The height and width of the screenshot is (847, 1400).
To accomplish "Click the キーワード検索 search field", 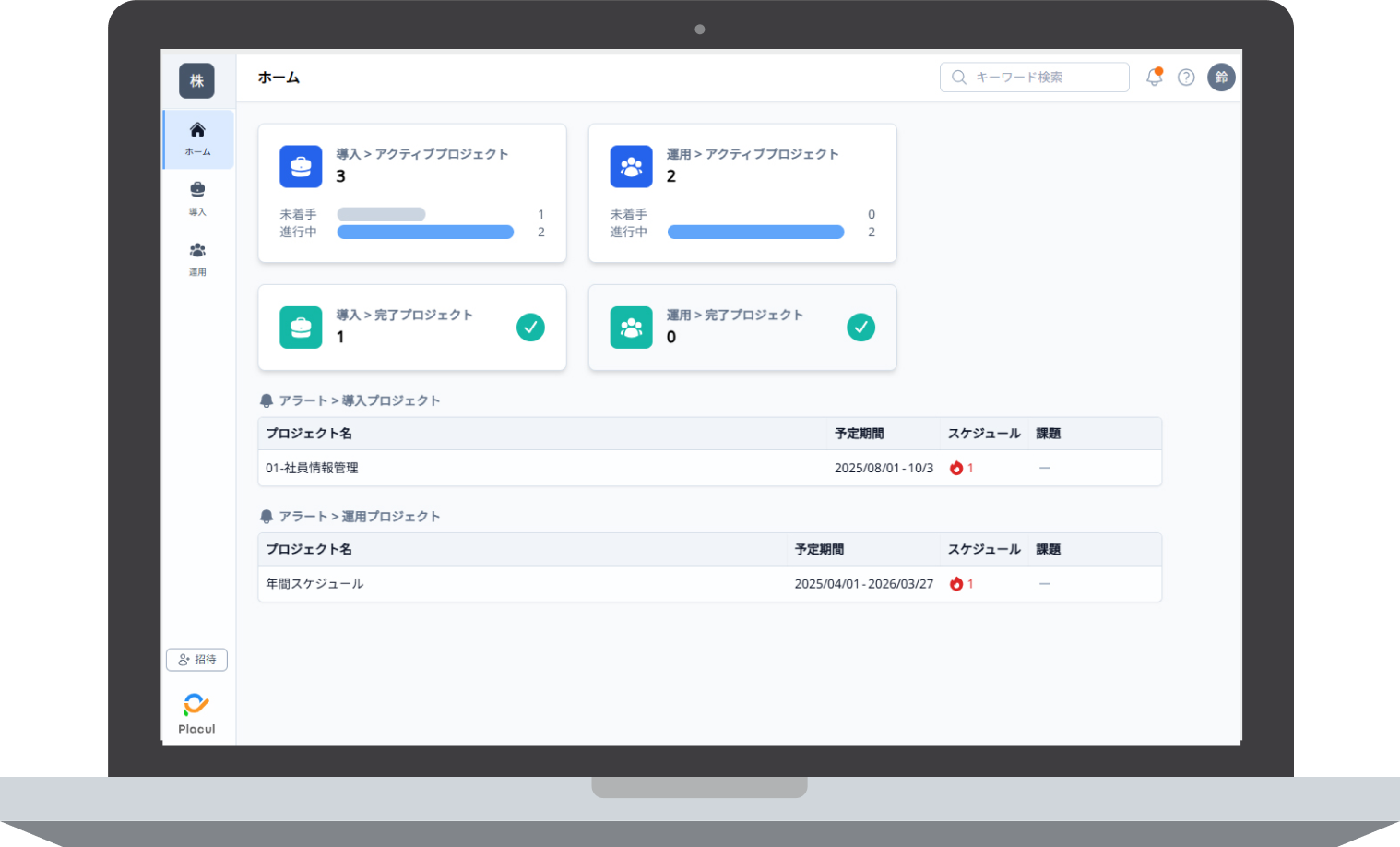I will point(1033,77).
